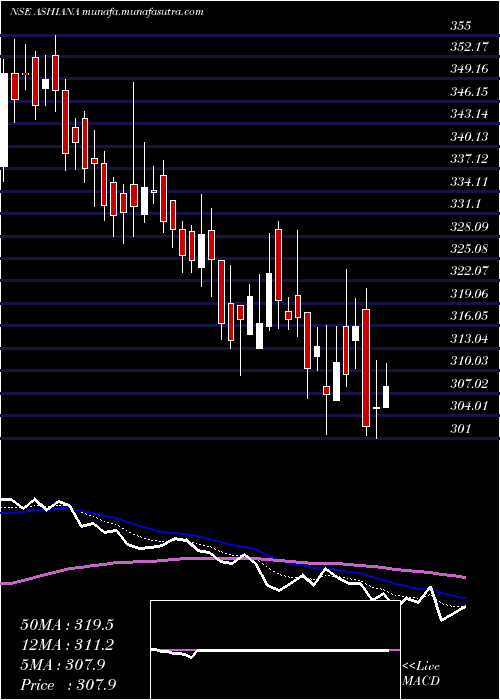
Task: Click the 'NSE ASHIANA munafa.munafasutra.com' title text
Action: 107,12
